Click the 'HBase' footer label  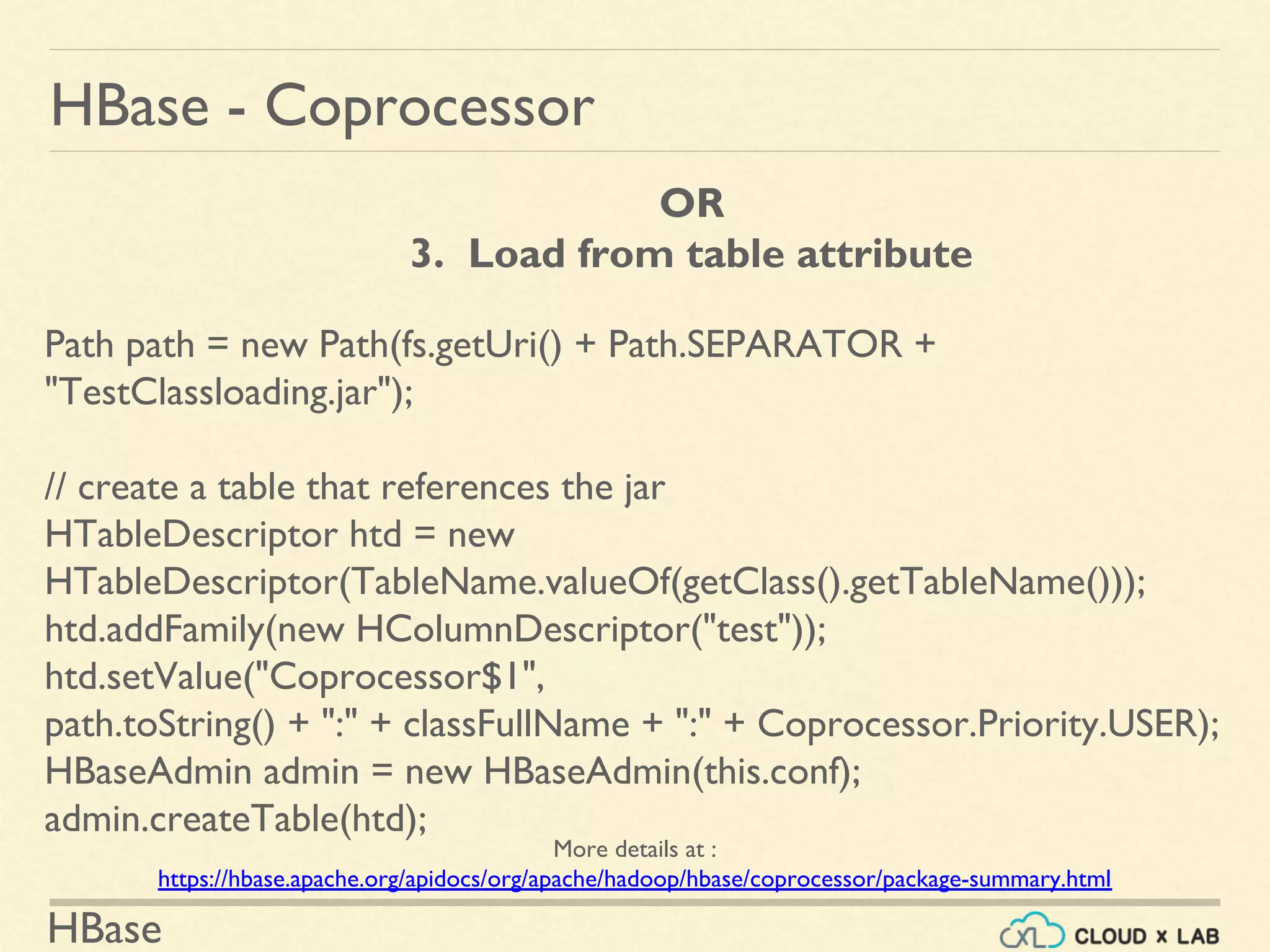pos(105,928)
